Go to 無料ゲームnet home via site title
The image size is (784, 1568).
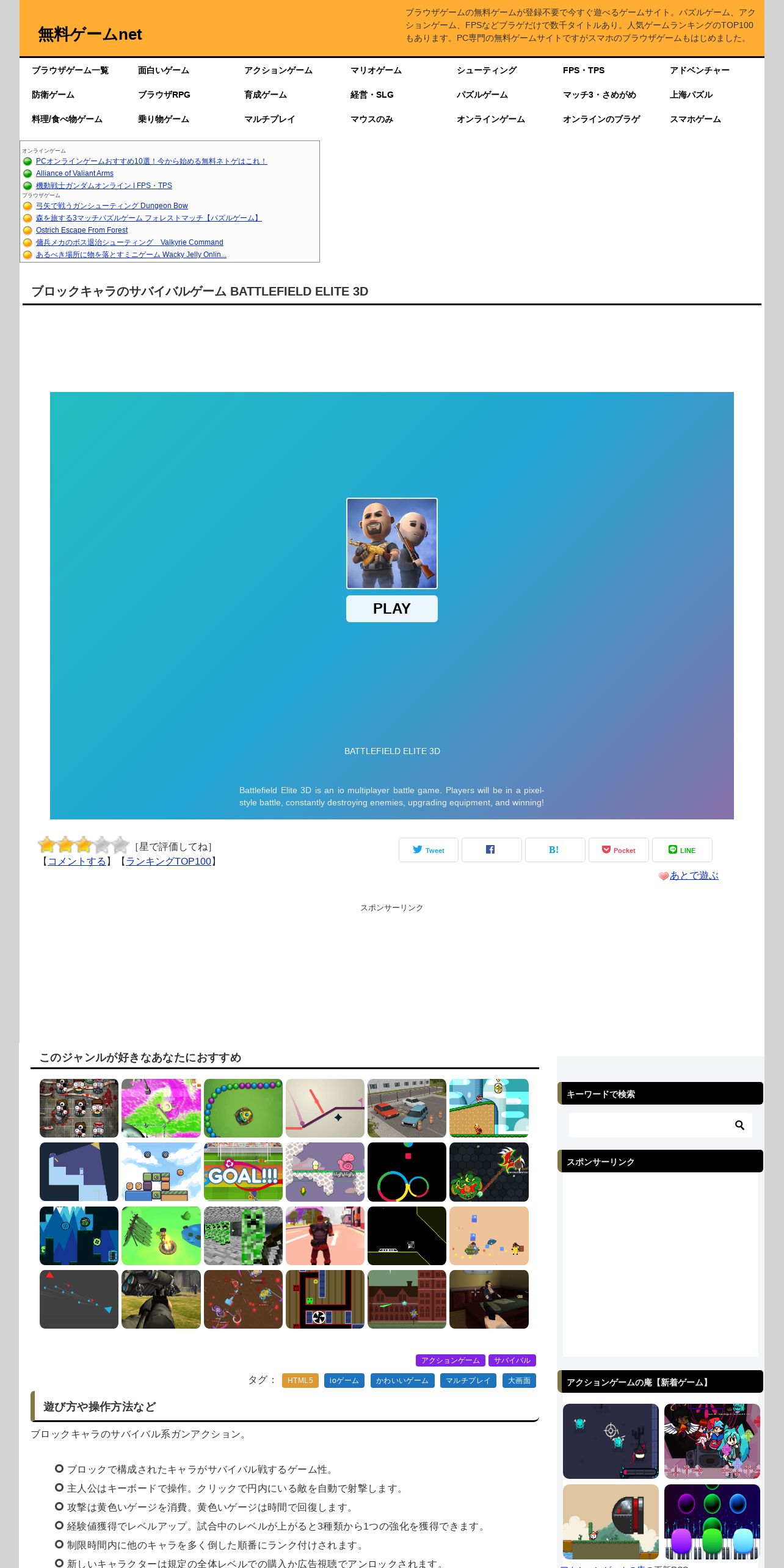coord(90,34)
